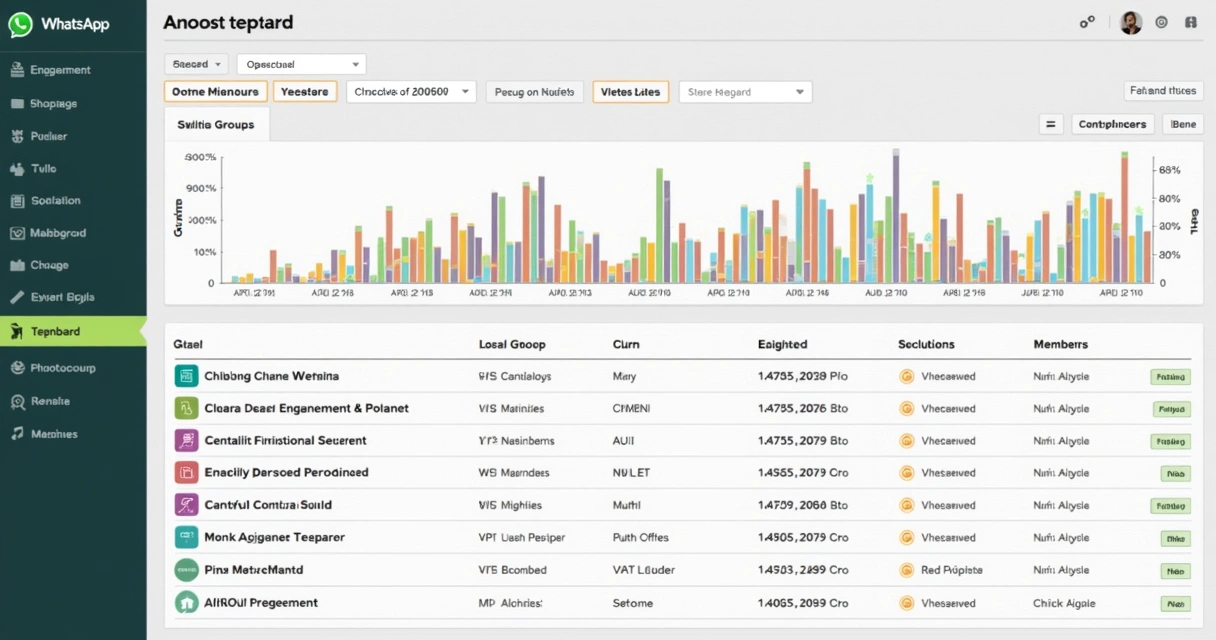The width and height of the screenshot is (1216, 640).
Task: Click the Ootne Mienours filter button
Action: click(x=216, y=92)
